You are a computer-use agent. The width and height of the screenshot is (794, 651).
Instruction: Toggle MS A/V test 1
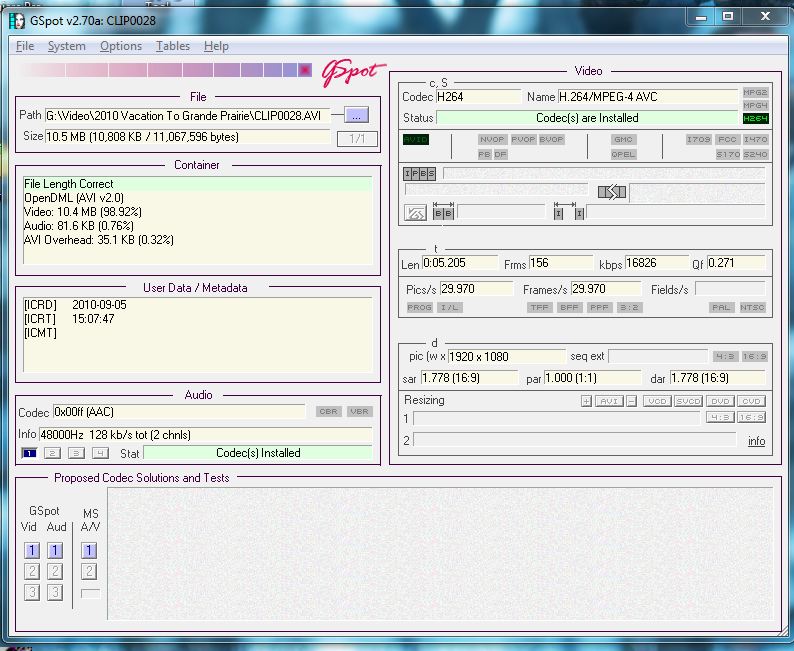point(89,550)
